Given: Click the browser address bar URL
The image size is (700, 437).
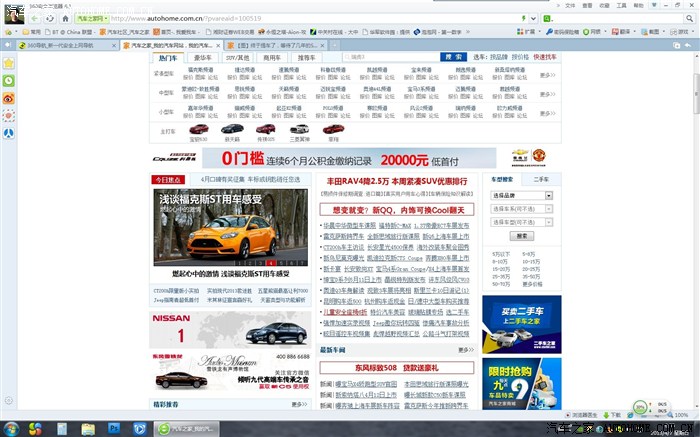Looking at the screenshot, I should (x=300, y=18).
